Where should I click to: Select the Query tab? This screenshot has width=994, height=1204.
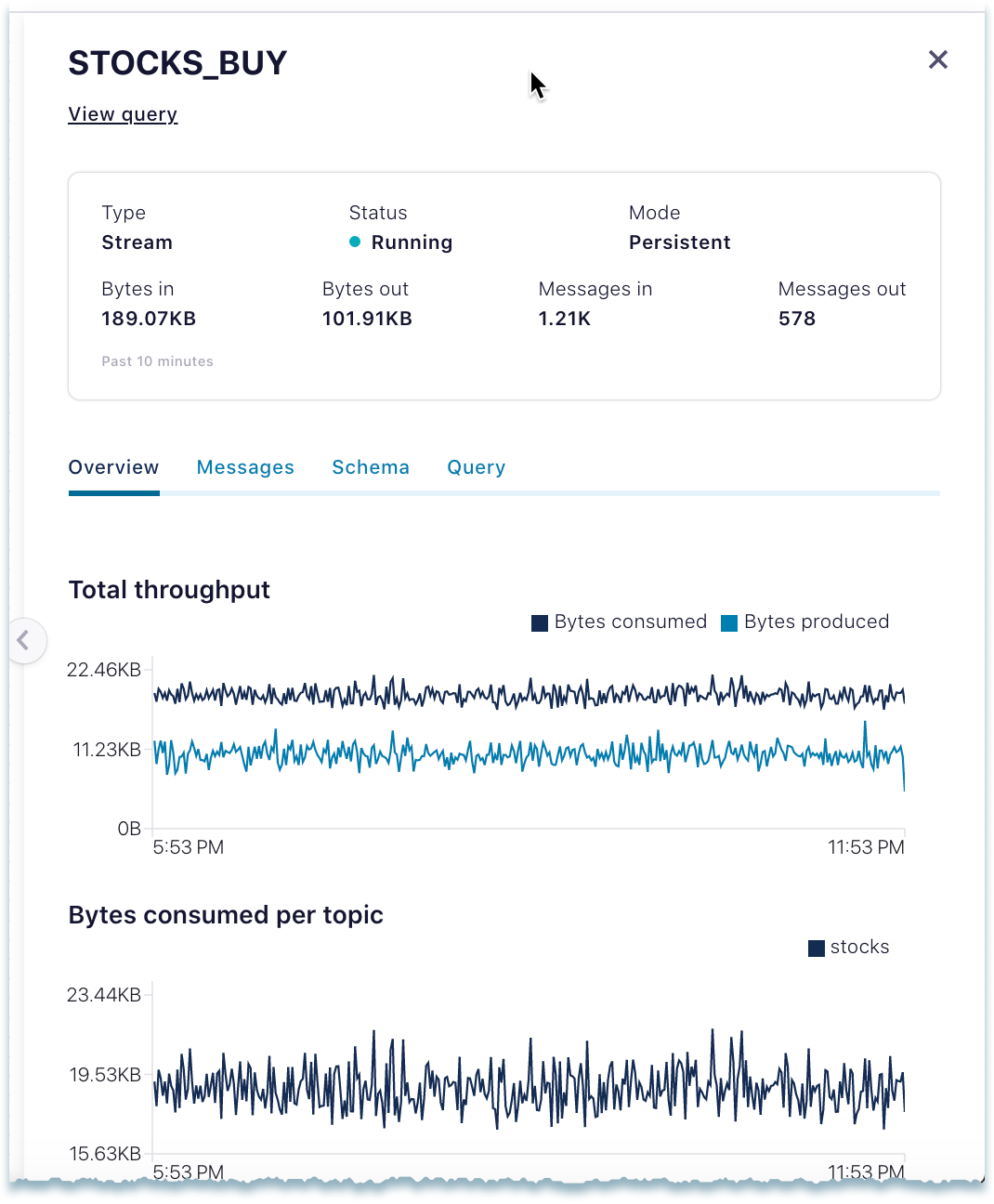pos(476,467)
